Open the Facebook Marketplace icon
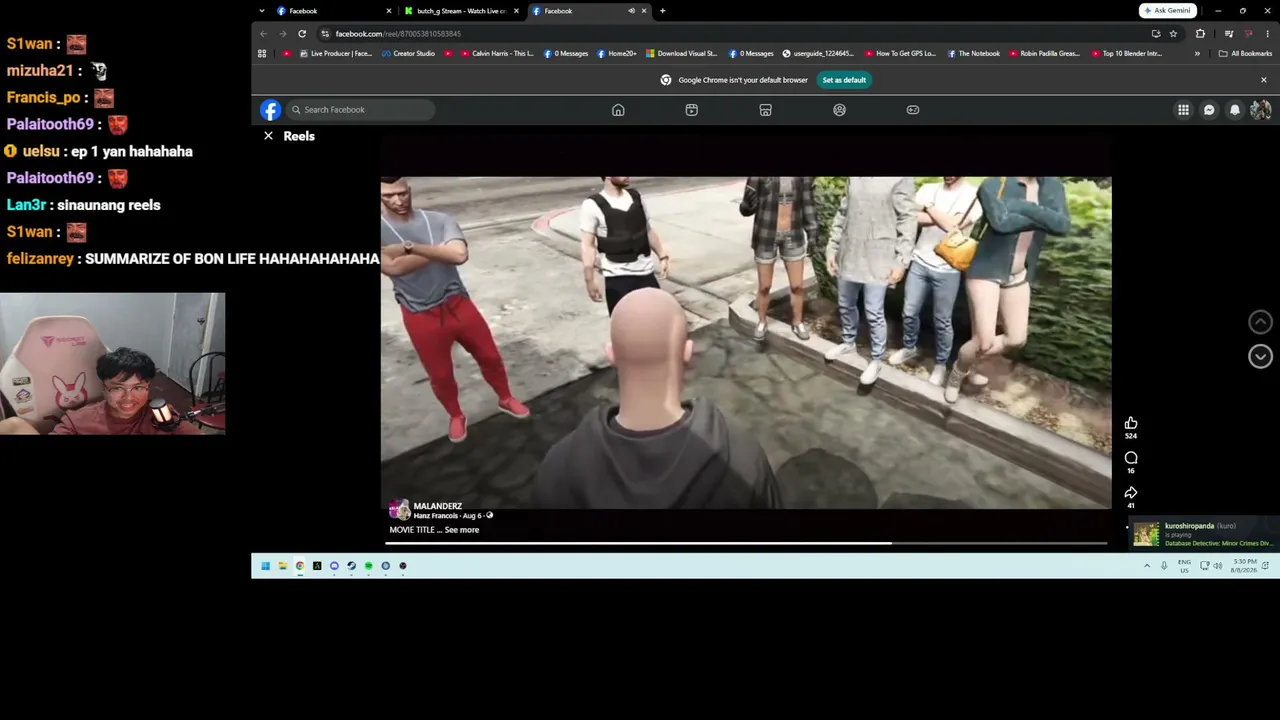Viewport: 1280px width, 720px height. point(766,110)
